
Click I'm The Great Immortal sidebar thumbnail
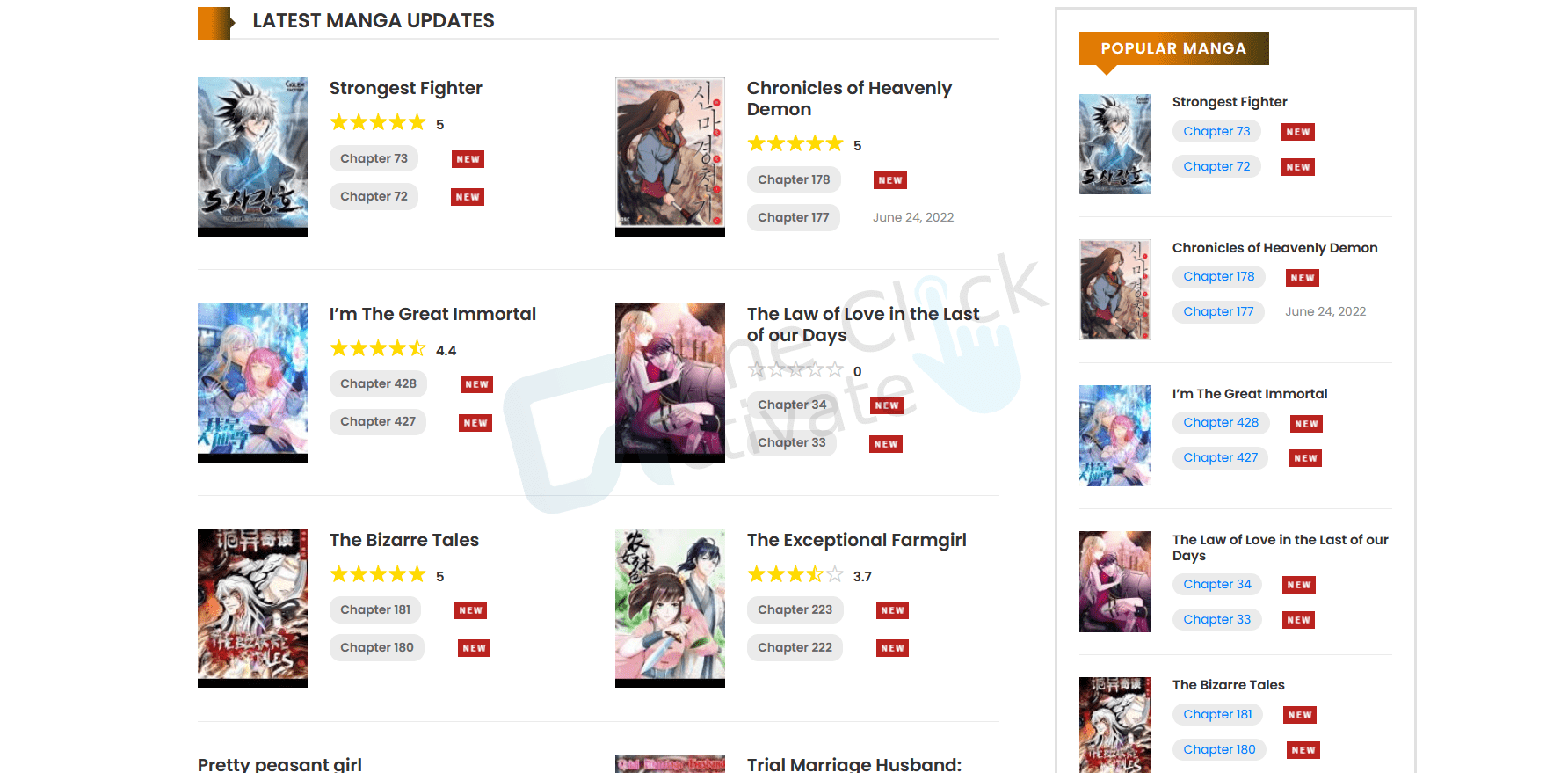(1114, 435)
